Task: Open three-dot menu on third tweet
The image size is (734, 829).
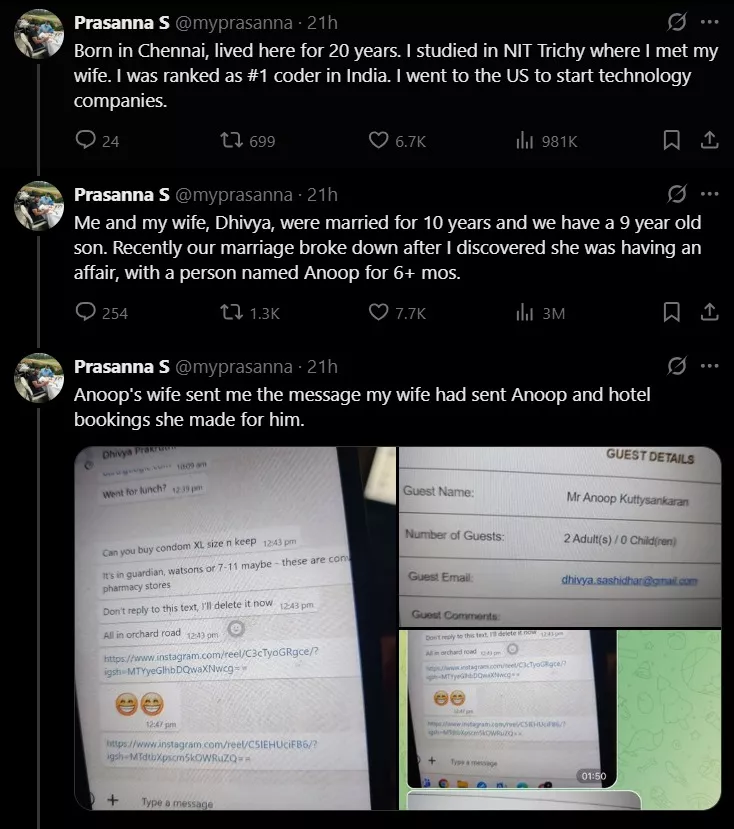Action: (709, 366)
